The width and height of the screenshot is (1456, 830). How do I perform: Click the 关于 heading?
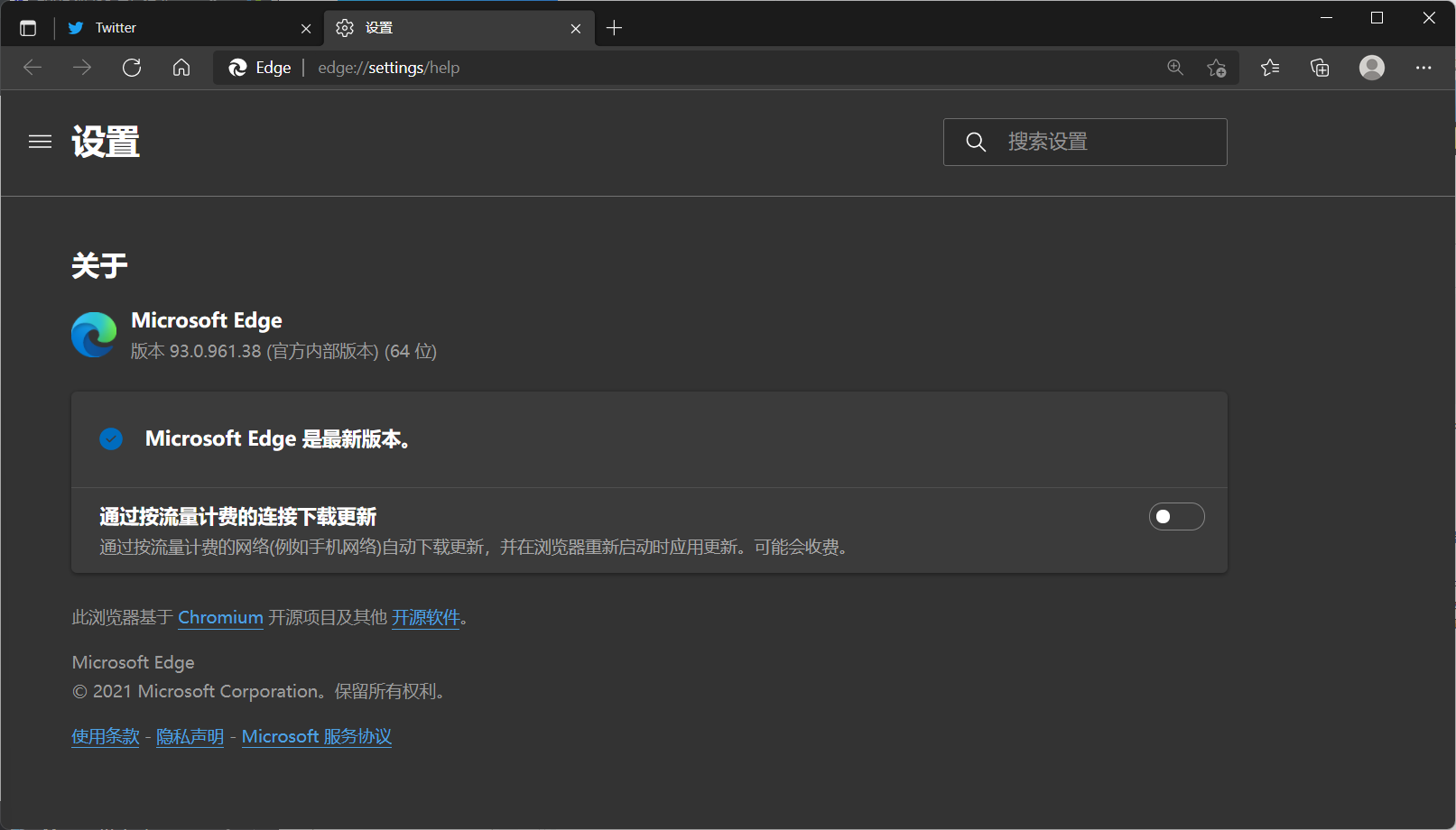pyautogui.click(x=99, y=265)
